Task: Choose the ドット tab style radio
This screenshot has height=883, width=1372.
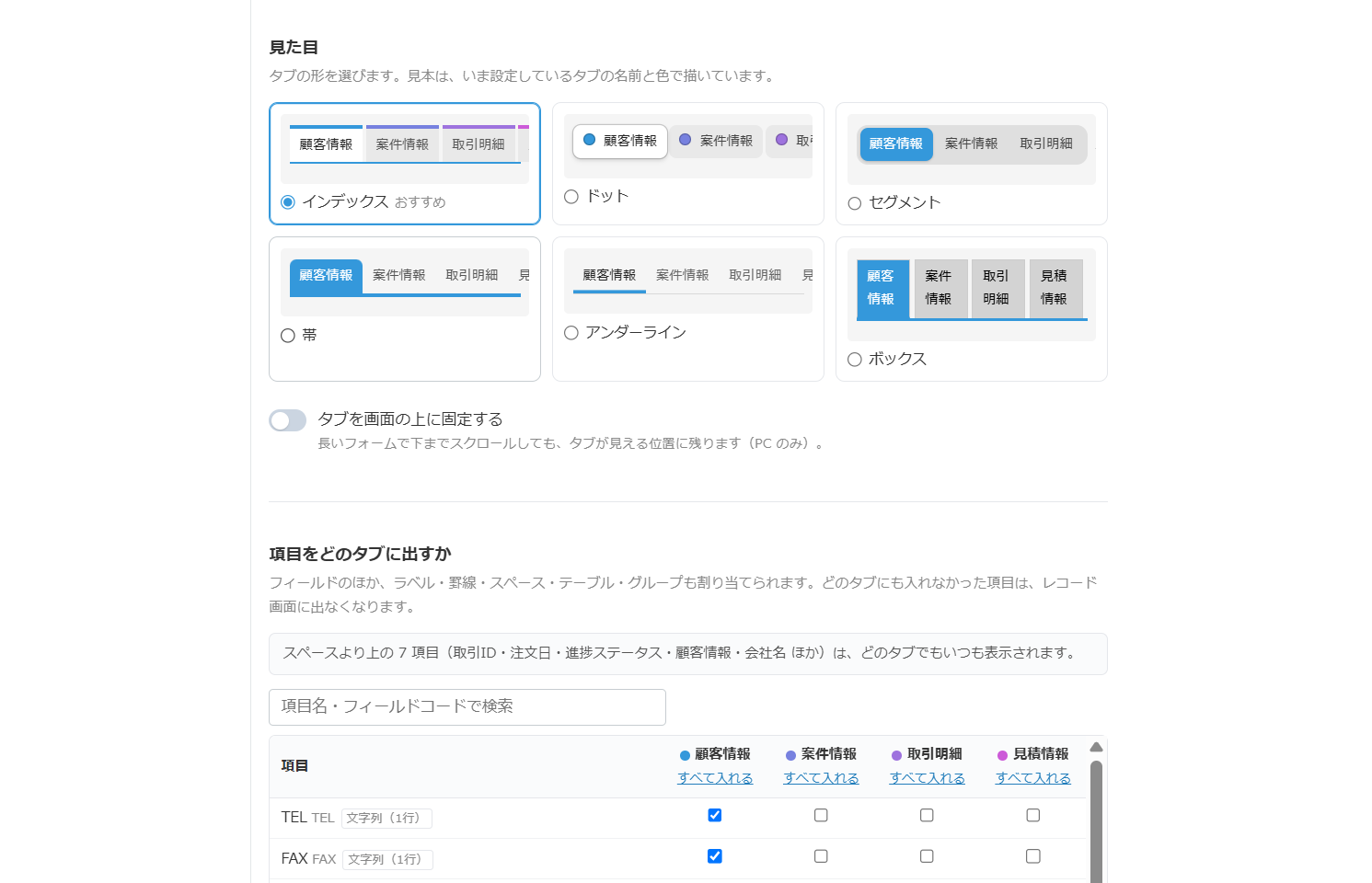Action: (x=571, y=197)
